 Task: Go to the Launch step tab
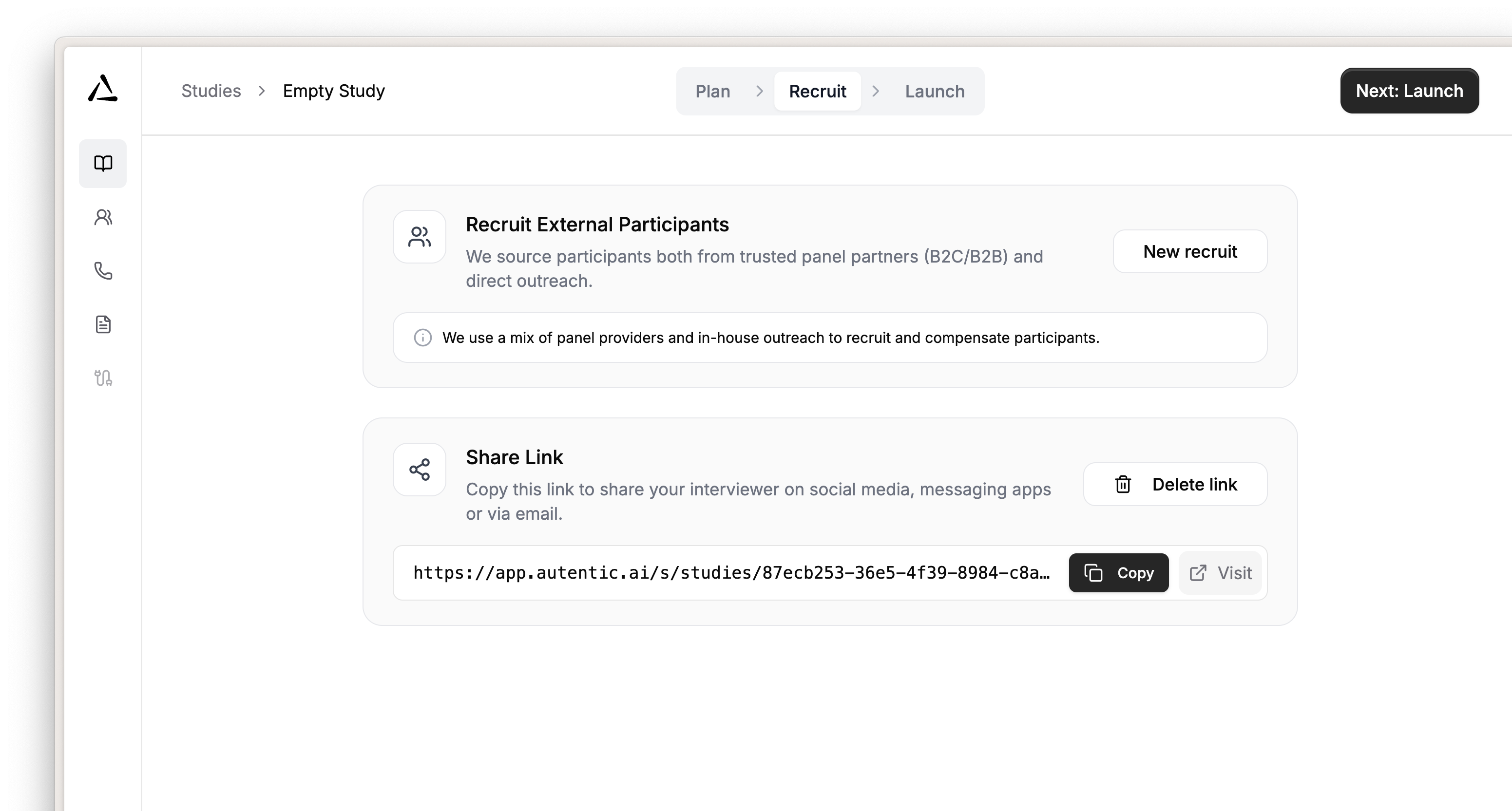tap(935, 92)
